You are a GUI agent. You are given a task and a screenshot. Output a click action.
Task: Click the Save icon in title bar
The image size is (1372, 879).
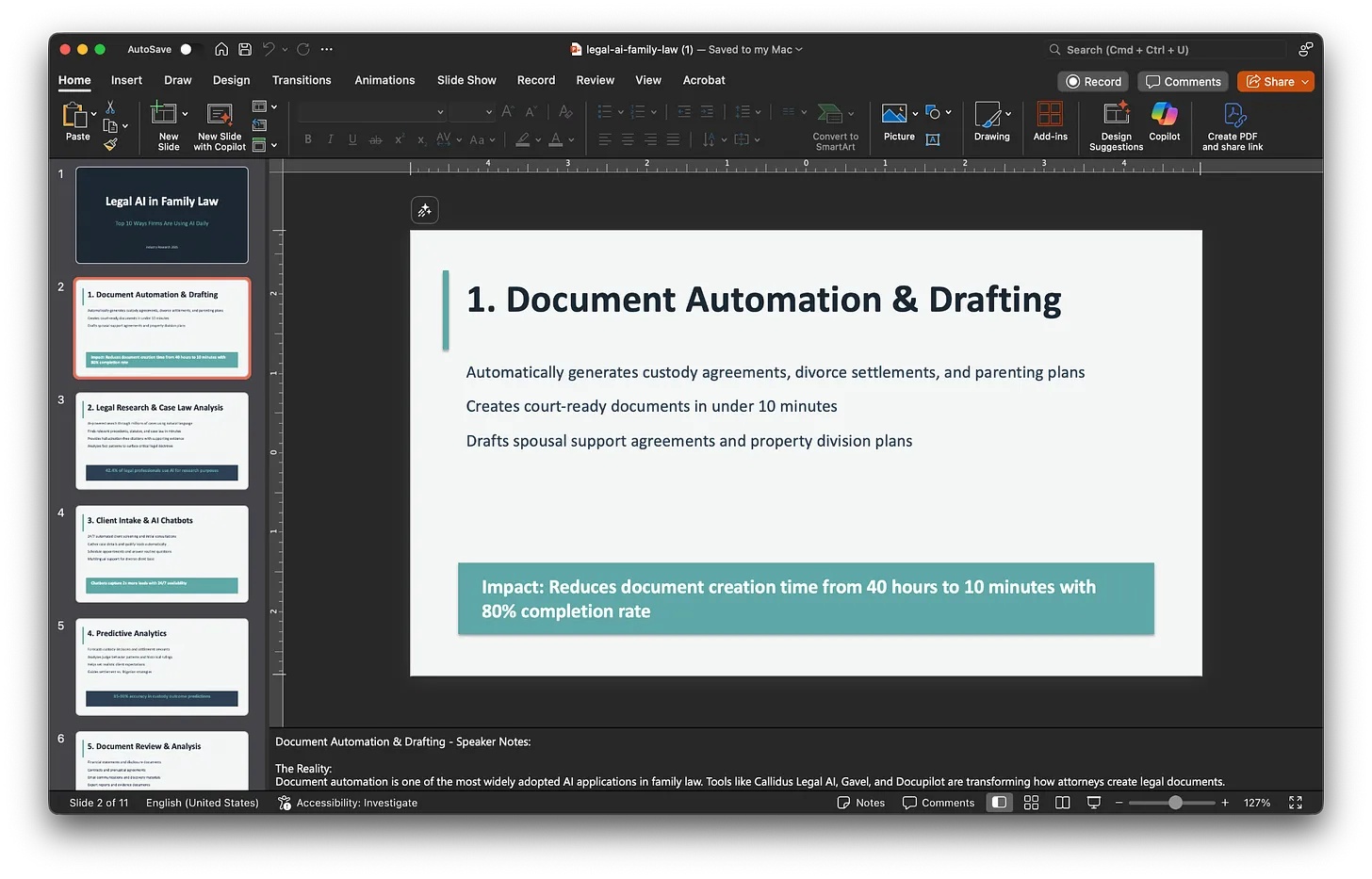click(245, 49)
